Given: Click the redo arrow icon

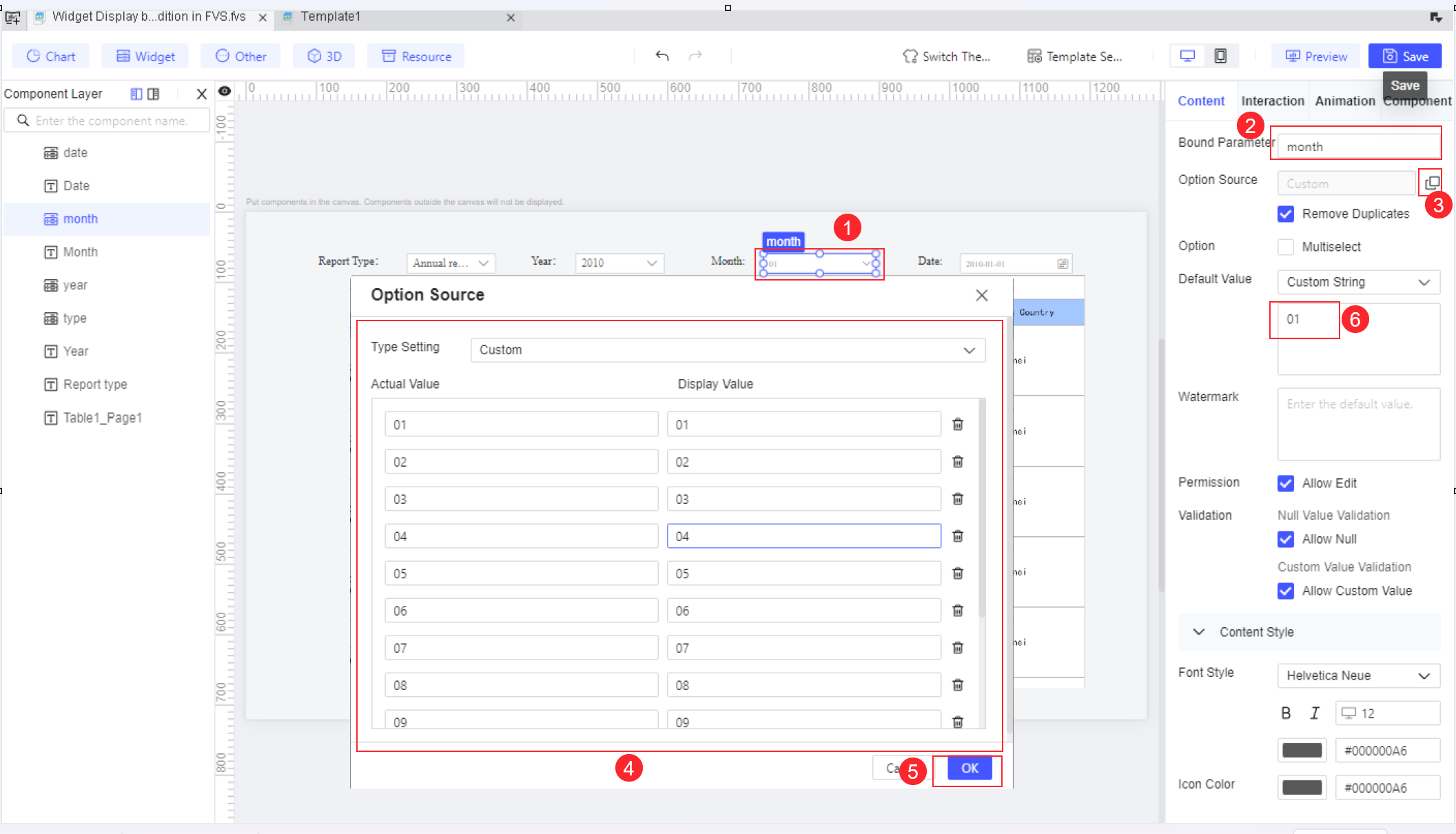Looking at the screenshot, I should (695, 56).
